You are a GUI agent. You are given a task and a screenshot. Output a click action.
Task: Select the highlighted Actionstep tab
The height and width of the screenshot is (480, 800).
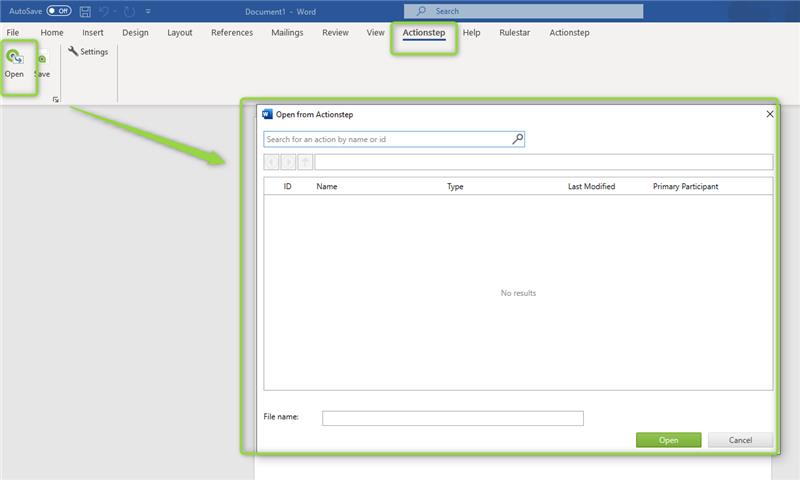[423, 33]
